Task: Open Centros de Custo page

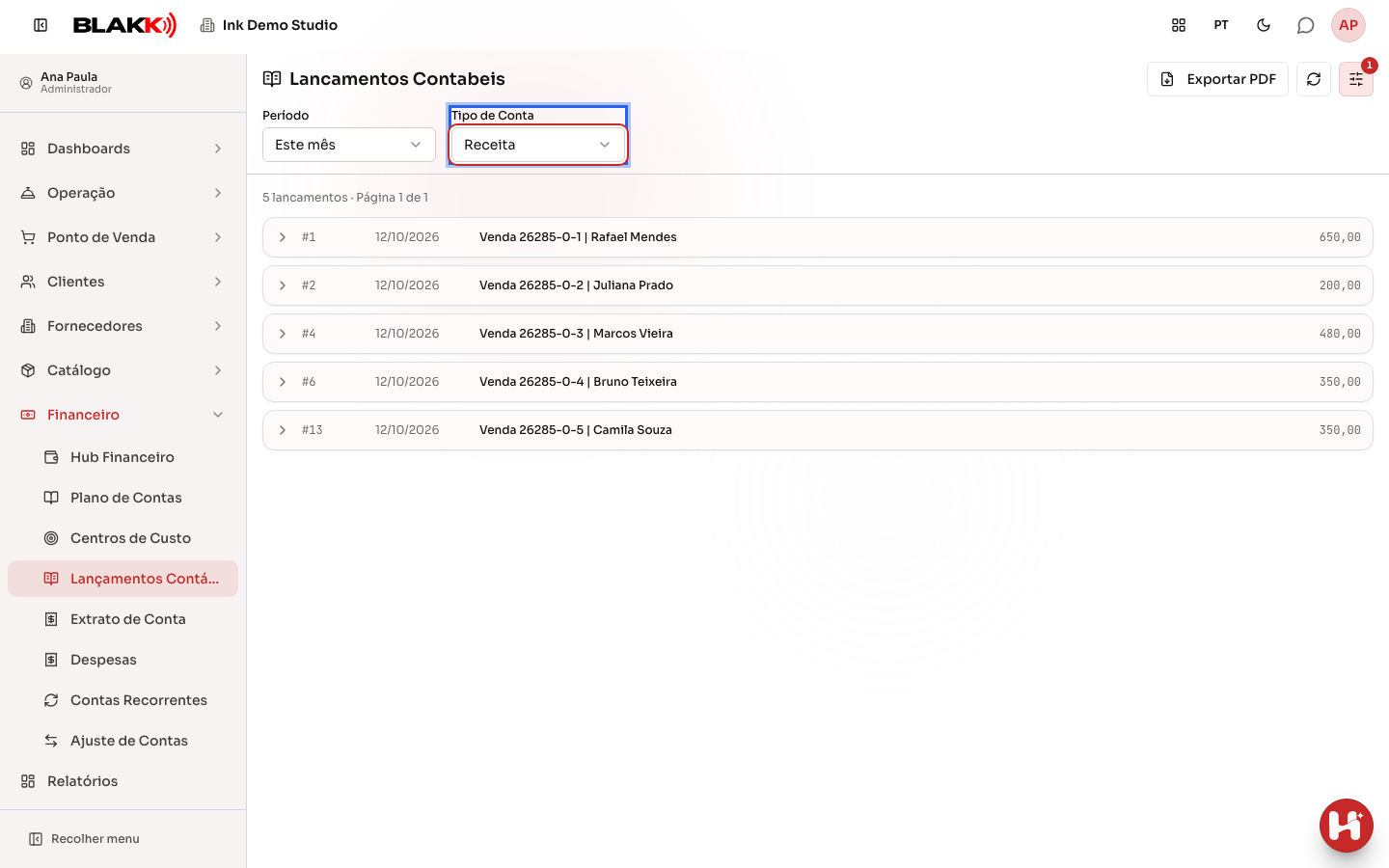Action: coord(123,538)
